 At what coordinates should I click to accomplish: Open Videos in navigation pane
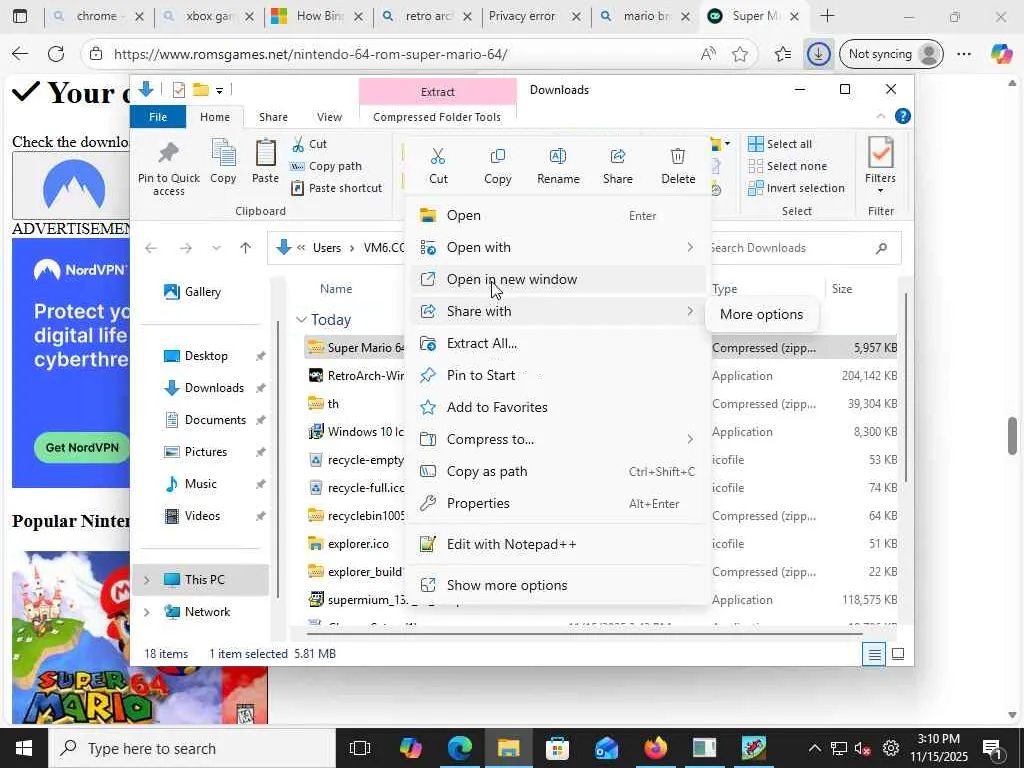pyautogui.click(x=192, y=516)
